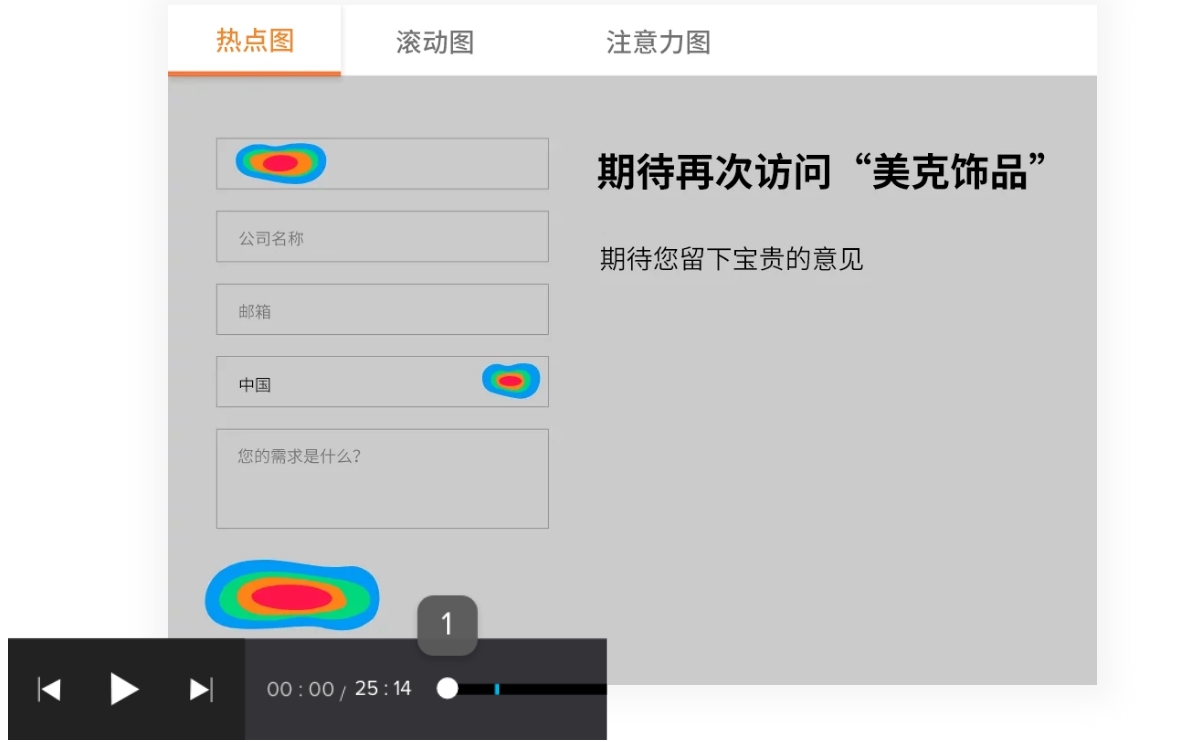Play the heatmap session recording
The image size is (1177, 742).
point(123,689)
